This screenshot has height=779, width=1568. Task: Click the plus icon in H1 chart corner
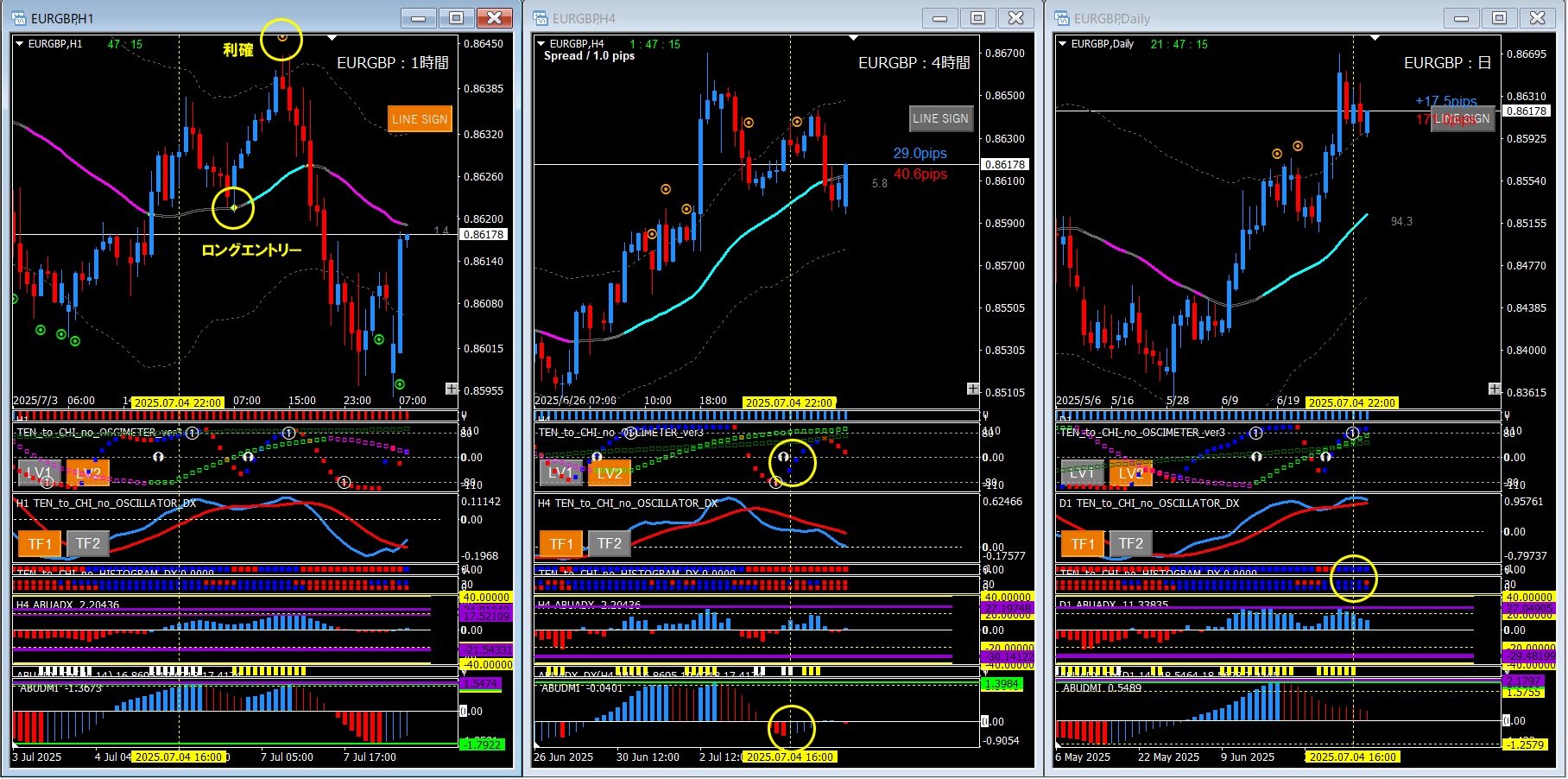452,389
